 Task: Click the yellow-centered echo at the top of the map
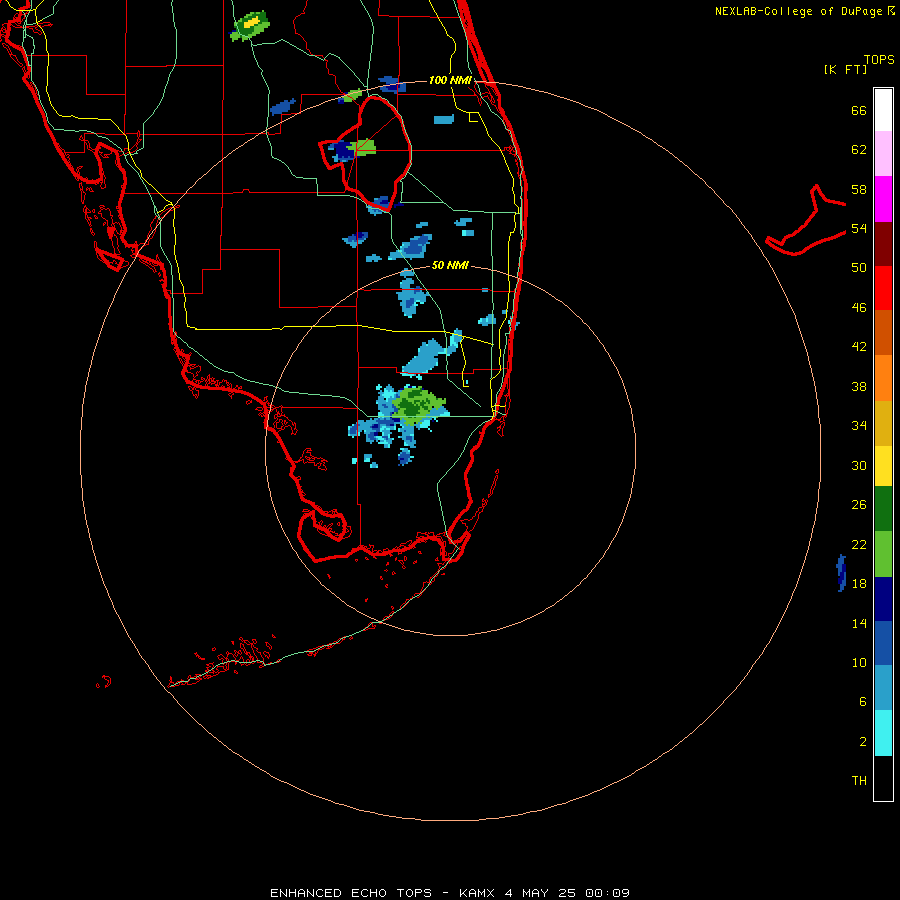click(x=250, y=26)
